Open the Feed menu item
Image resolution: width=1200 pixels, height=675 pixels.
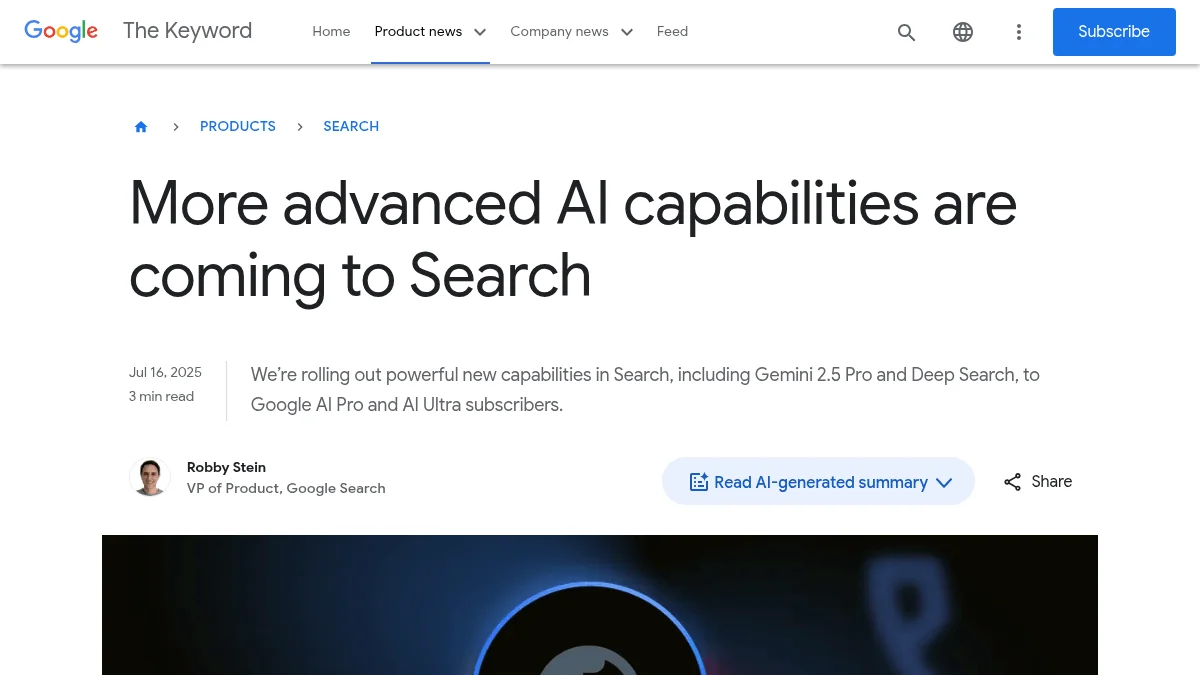(x=672, y=31)
